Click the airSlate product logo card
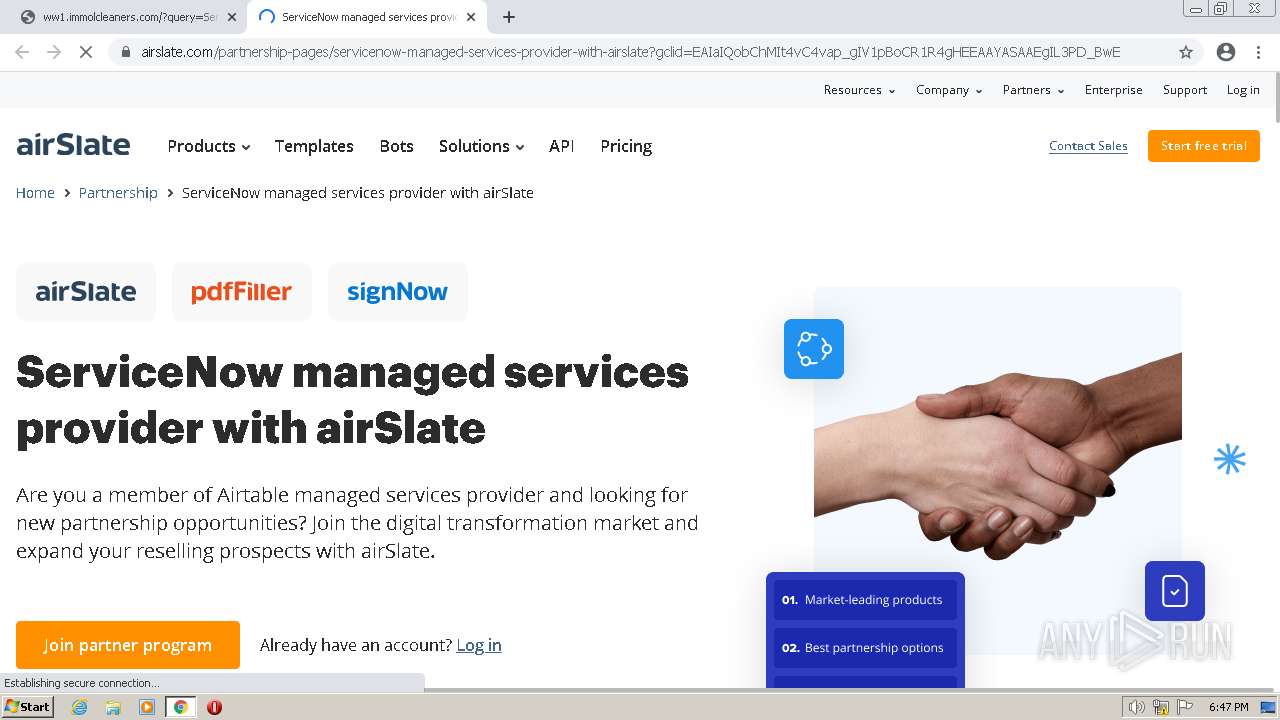 [x=86, y=292]
